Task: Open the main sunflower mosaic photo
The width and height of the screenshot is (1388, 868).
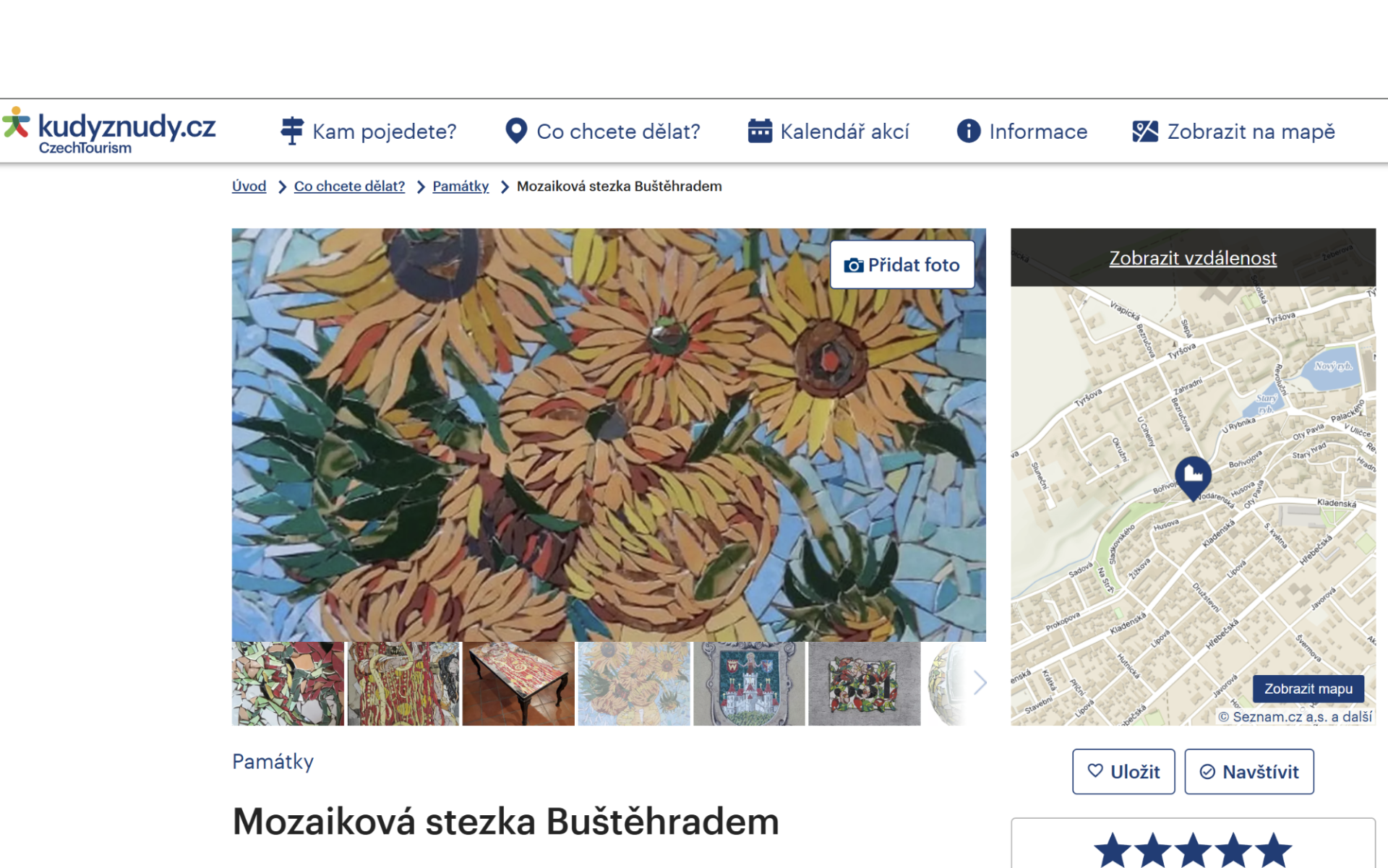Action: point(609,435)
